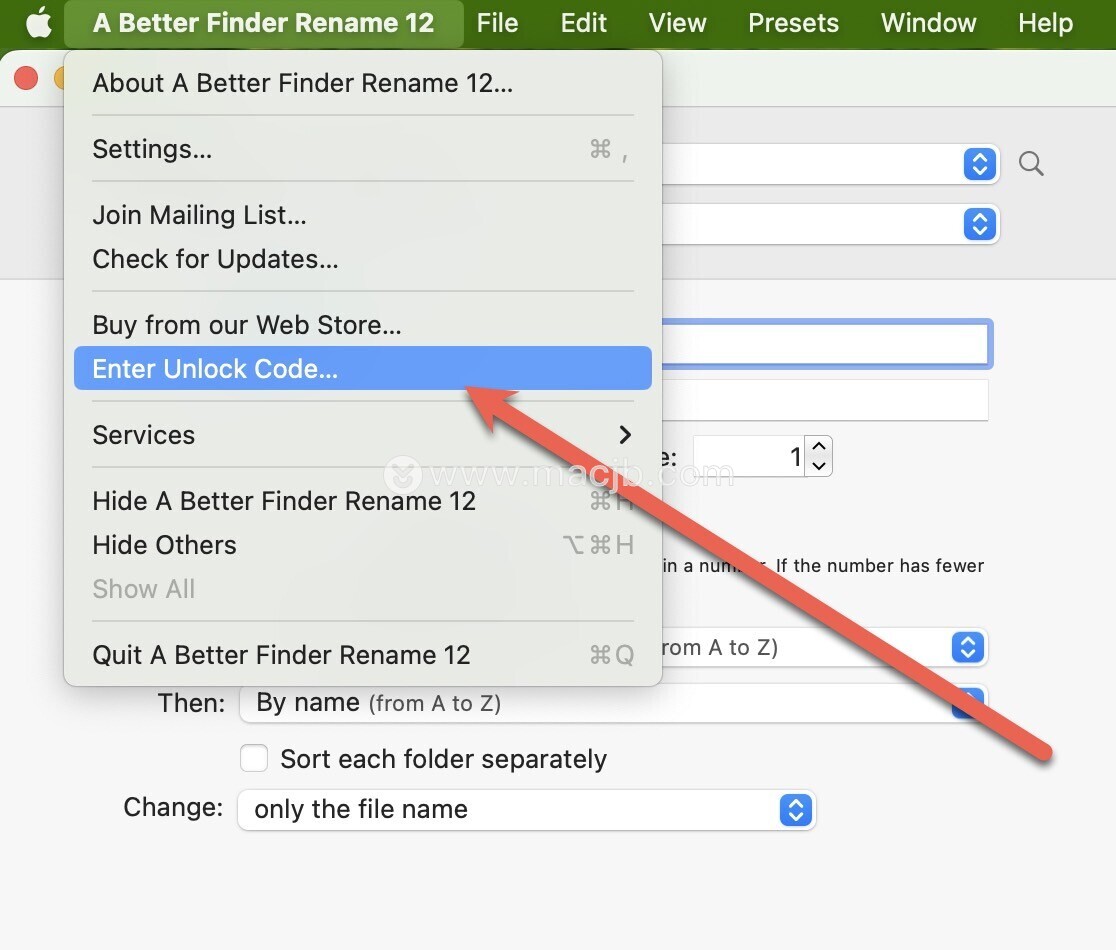Click the text field below the focused one

tap(825, 400)
